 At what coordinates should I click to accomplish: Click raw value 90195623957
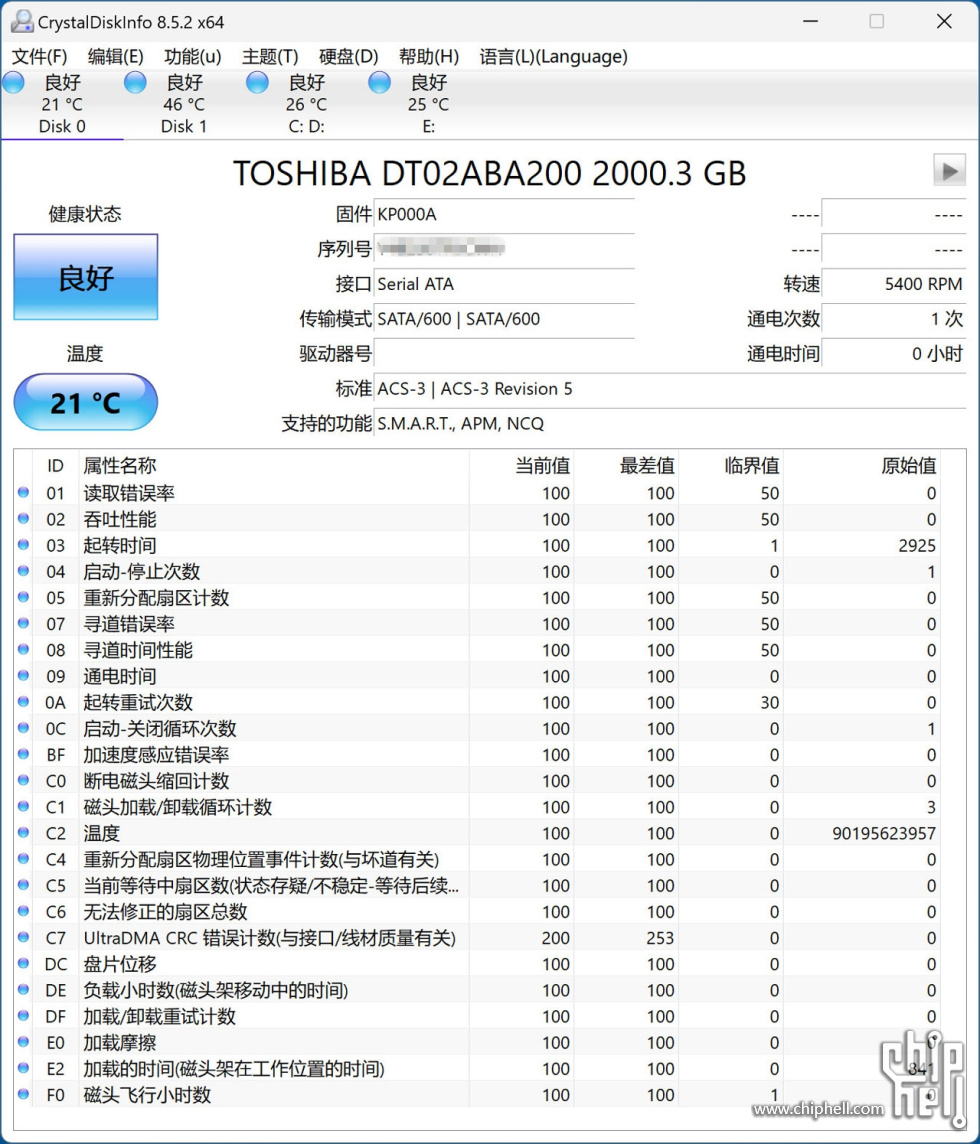click(x=884, y=833)
